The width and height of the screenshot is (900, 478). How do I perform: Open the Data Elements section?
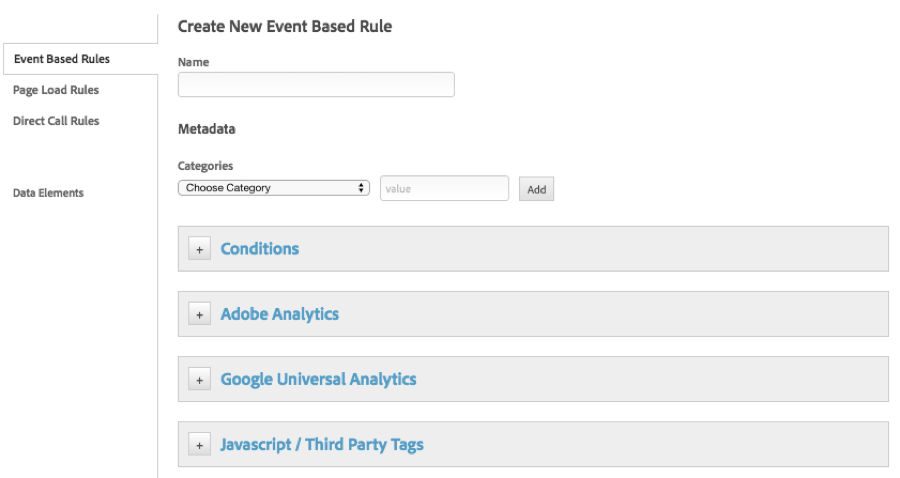pyautogui.click(x=48, y=193)
